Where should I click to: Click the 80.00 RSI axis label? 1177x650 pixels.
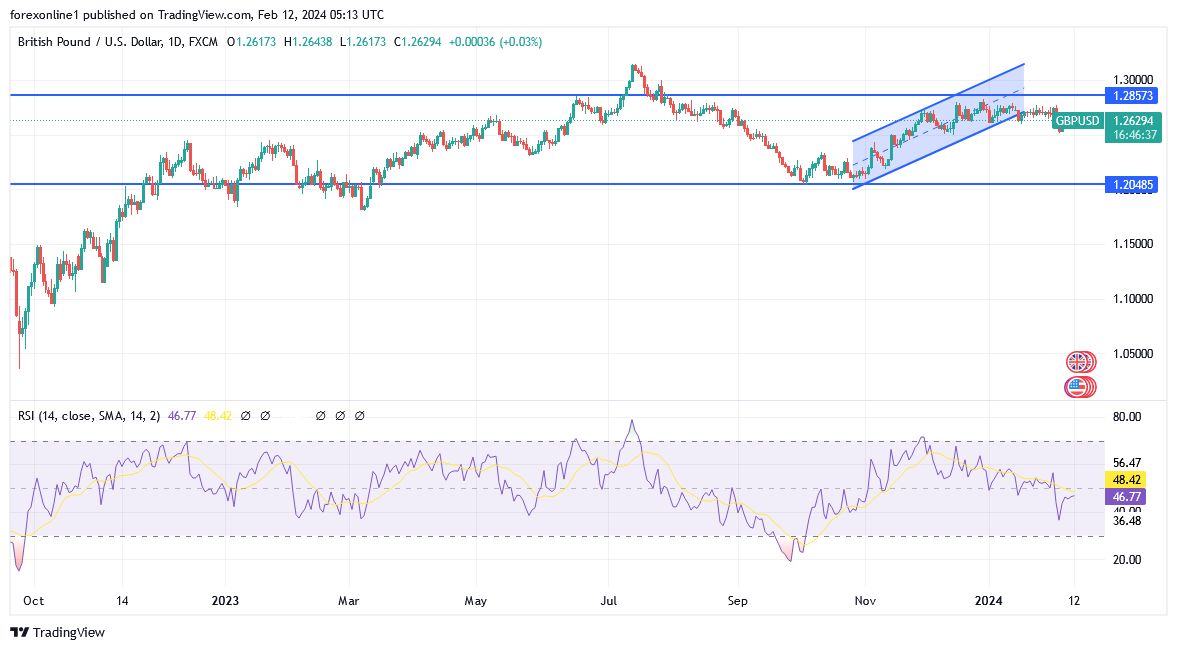(x=1127, y=417)
